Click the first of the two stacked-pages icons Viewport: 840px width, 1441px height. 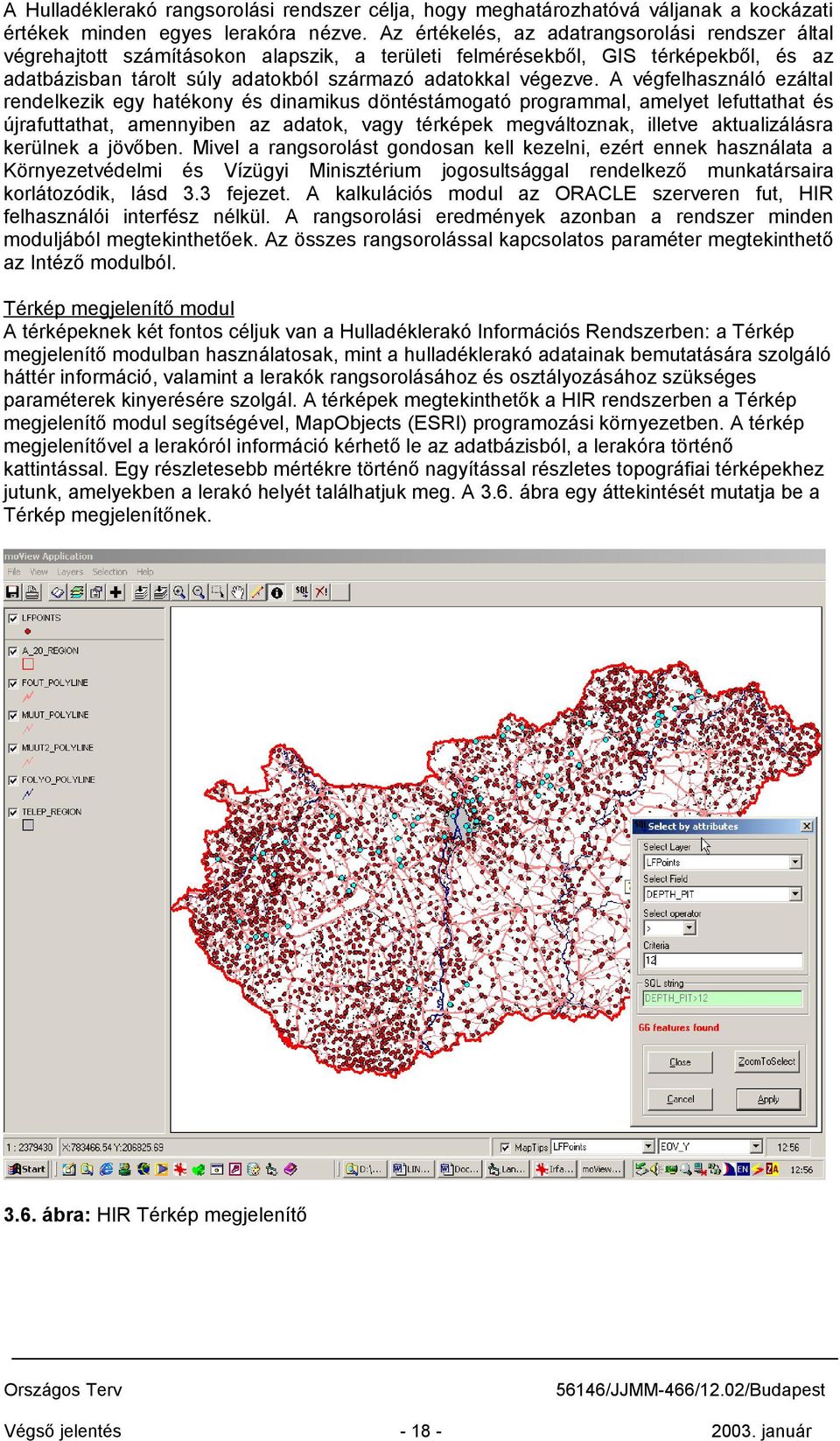coord(141,592)
